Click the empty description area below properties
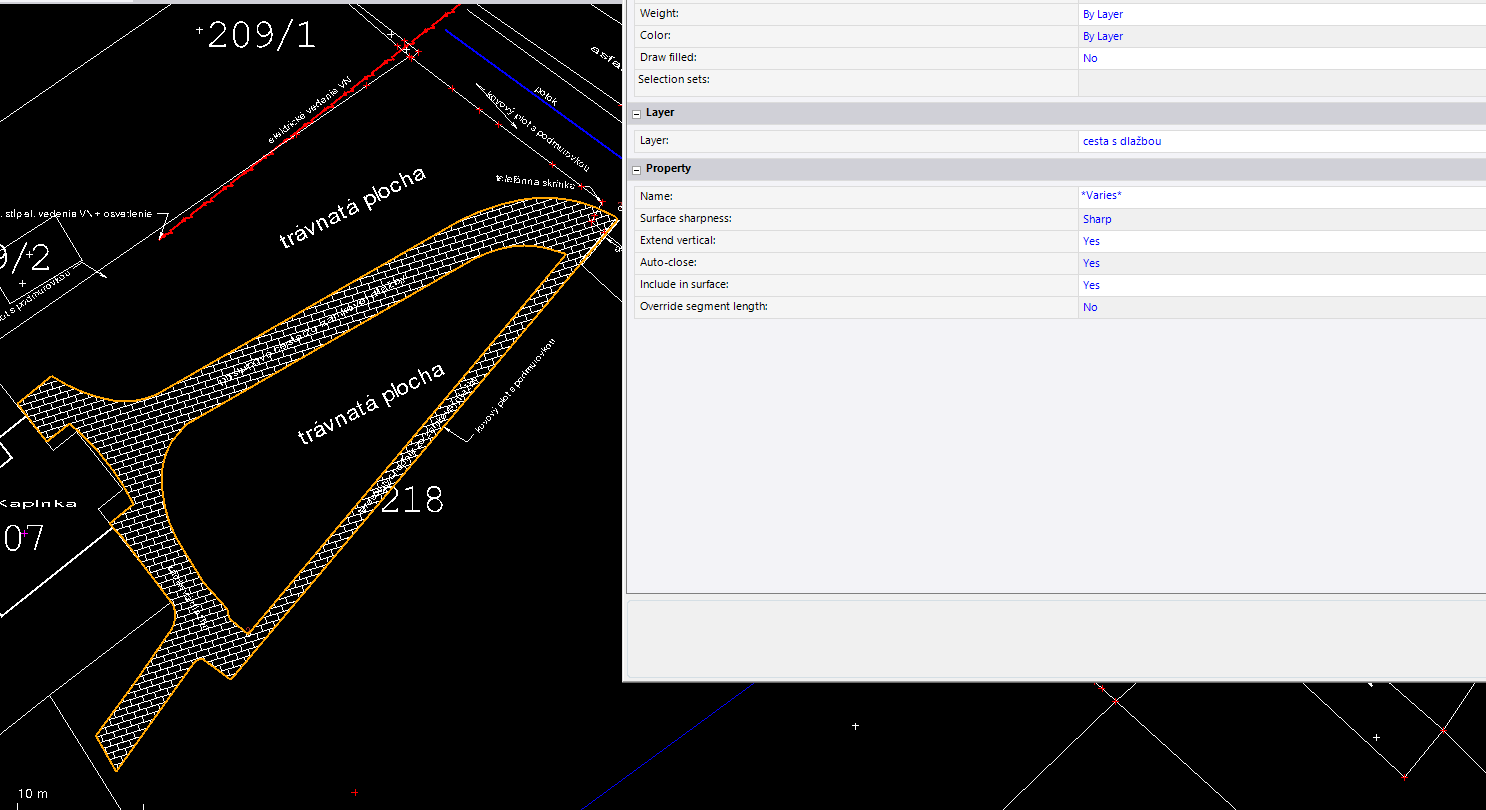Screen dimensions: 1486x810 (1055, 638)
